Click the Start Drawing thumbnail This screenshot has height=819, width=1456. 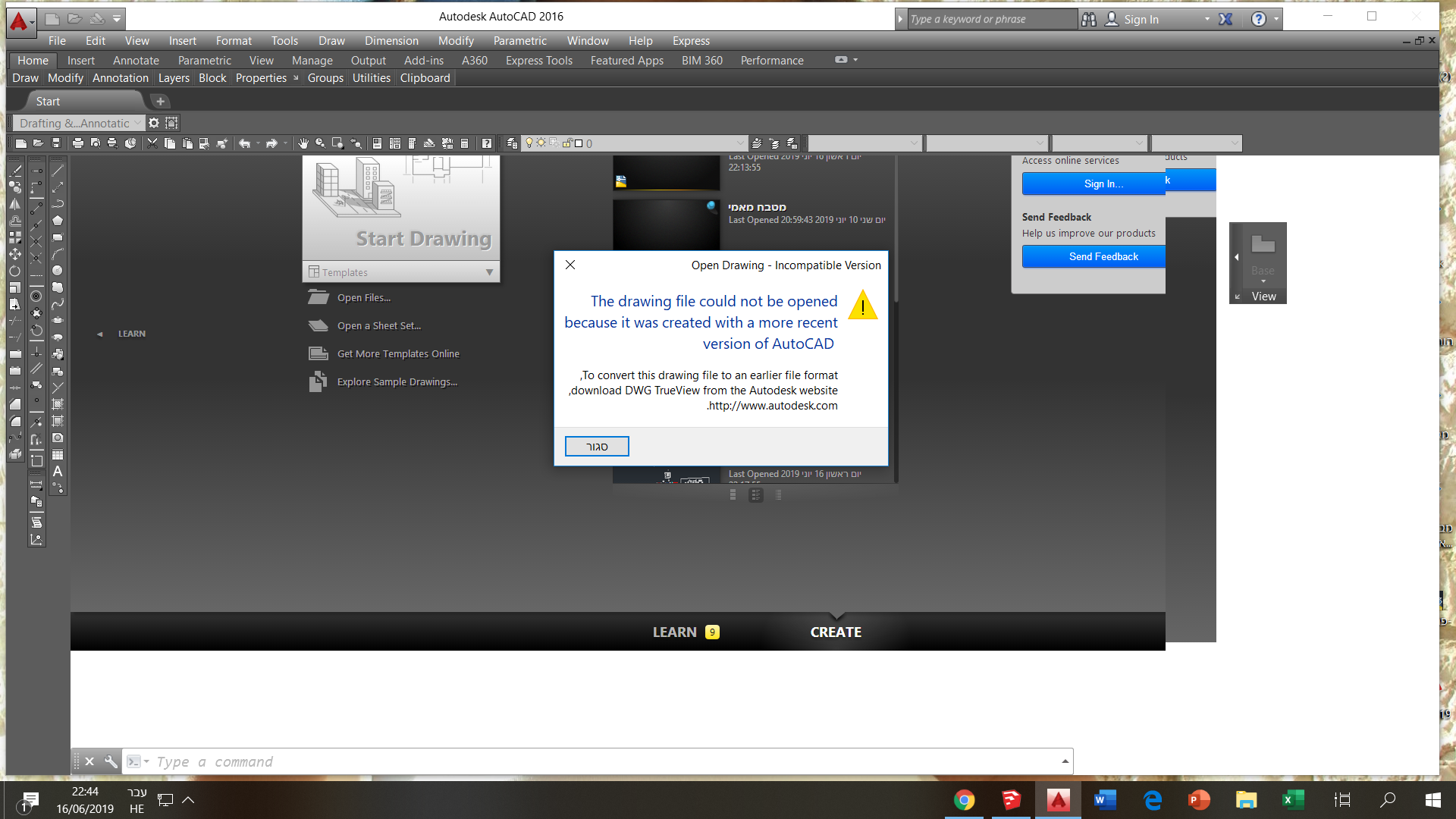(x=401, y=208)
